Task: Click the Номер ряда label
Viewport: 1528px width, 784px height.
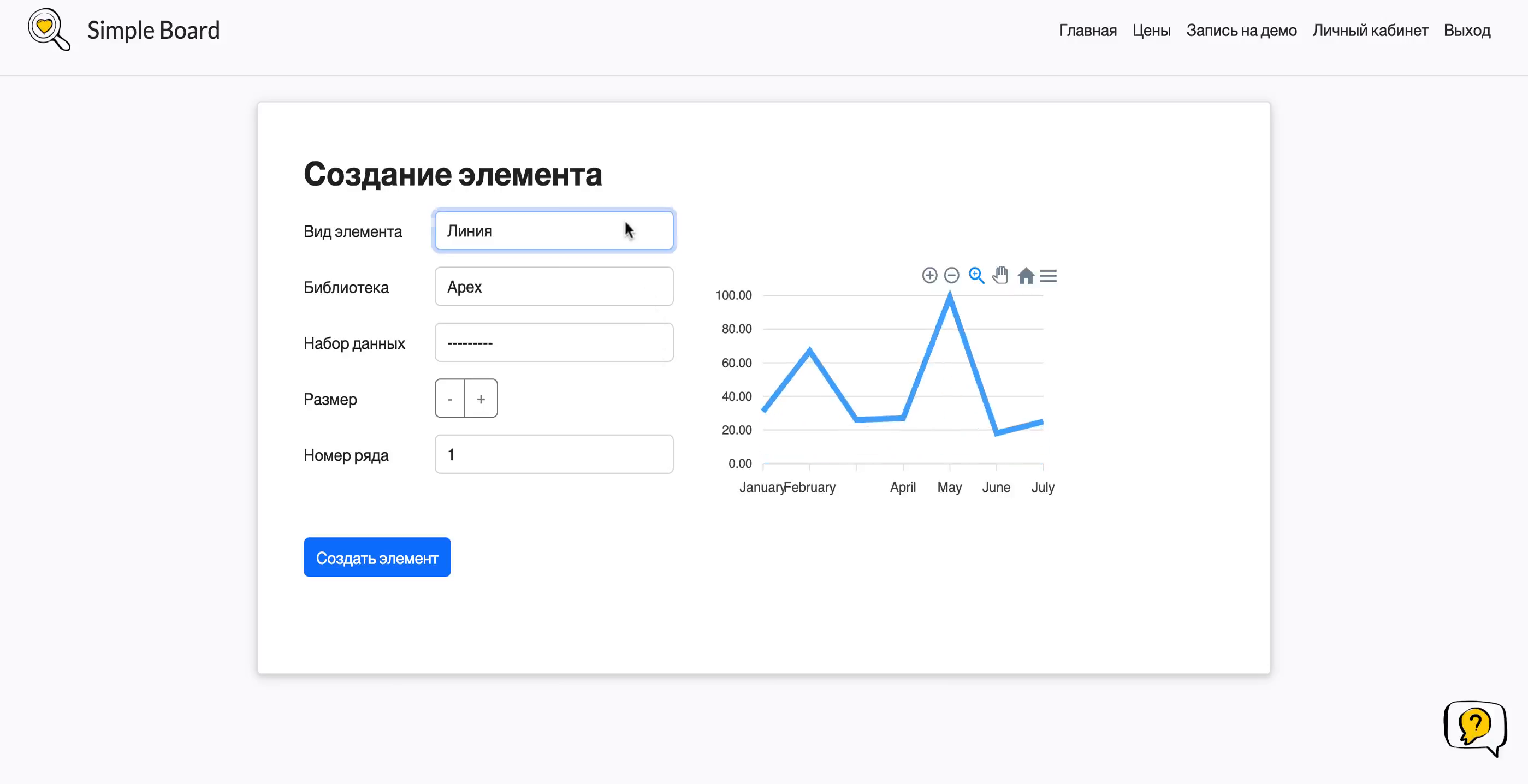Action: [x=346, y=455]
